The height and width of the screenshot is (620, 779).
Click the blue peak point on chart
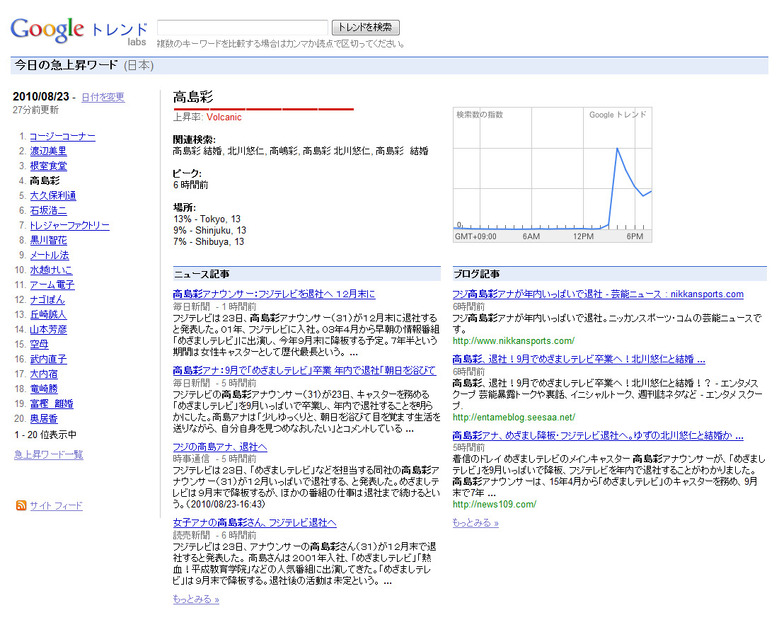617,148
